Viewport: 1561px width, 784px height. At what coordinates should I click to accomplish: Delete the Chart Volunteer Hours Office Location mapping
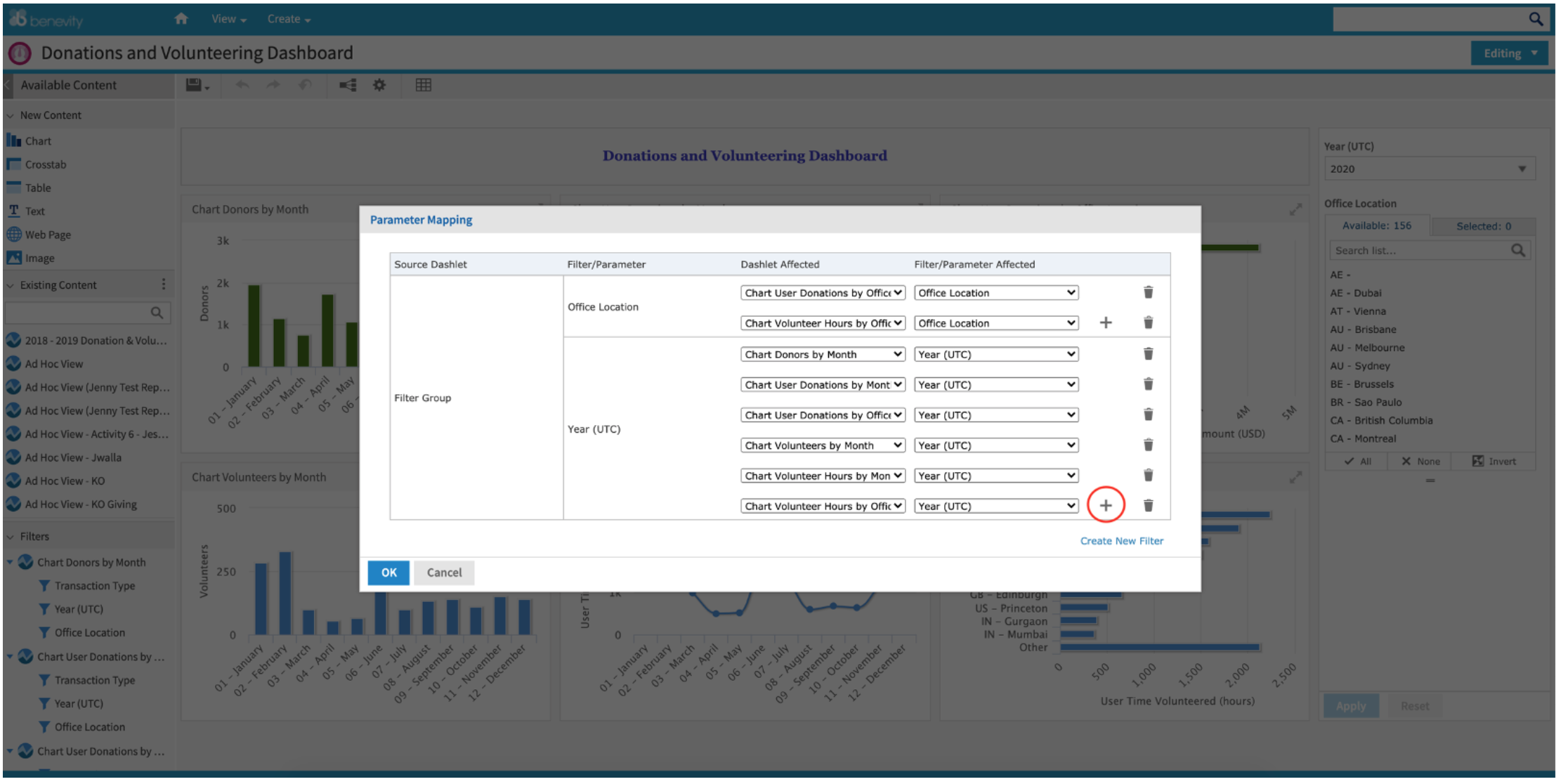(x=1148, y=322)
